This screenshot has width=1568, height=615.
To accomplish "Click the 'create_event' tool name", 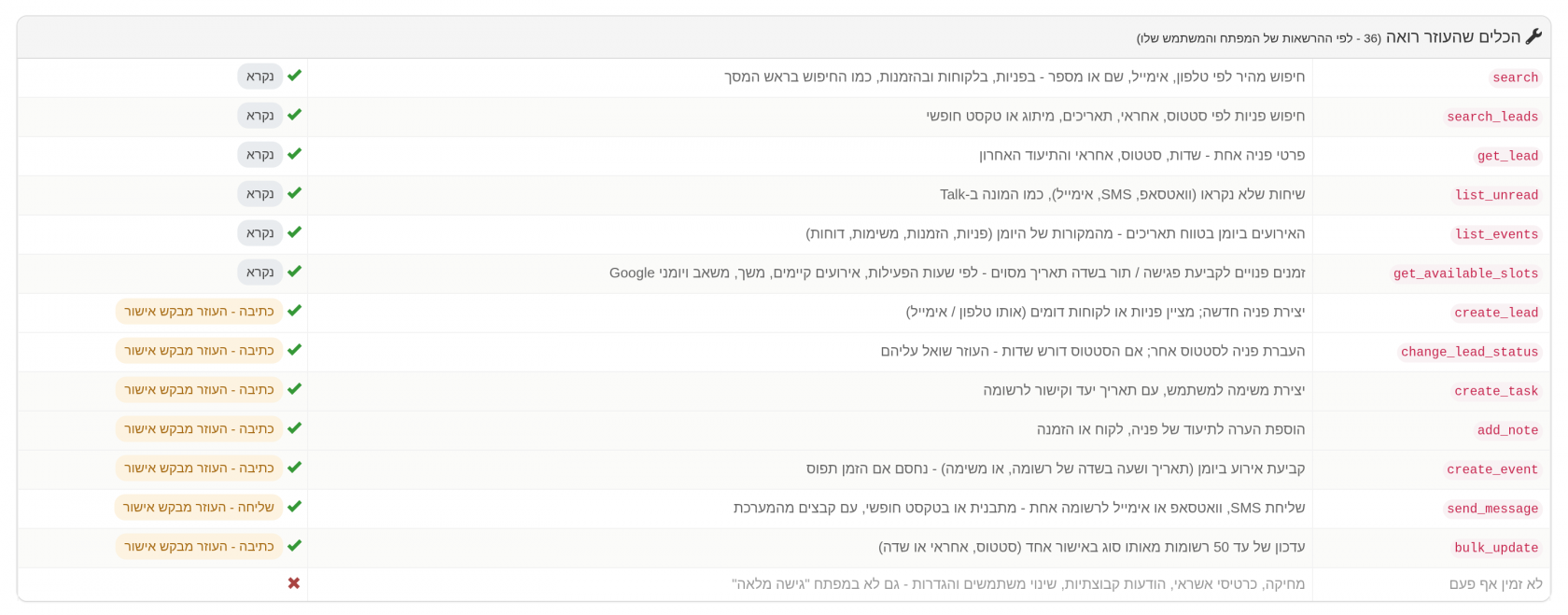I will (1492, 469).
